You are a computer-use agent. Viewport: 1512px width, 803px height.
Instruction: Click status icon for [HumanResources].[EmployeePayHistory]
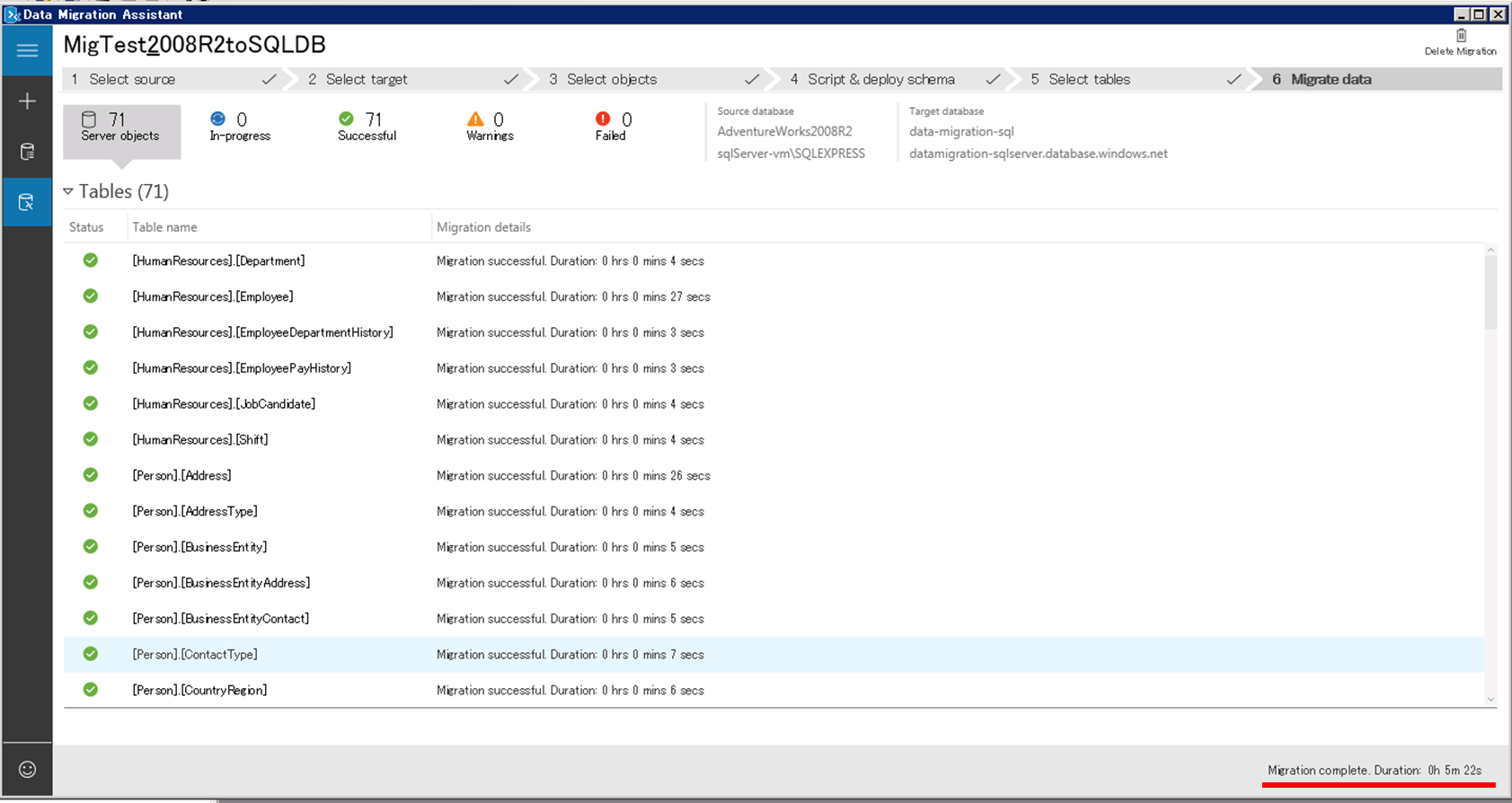pos(91,368)
